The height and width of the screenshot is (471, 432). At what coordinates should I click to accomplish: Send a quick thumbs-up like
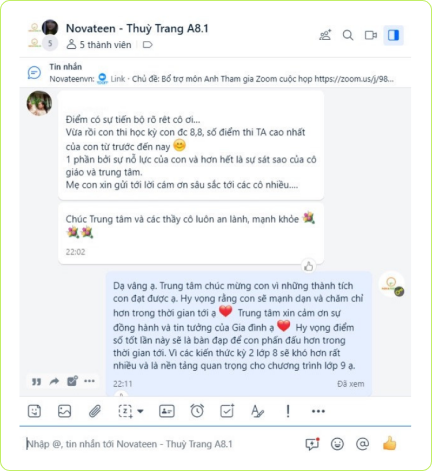tap(389, 443)
